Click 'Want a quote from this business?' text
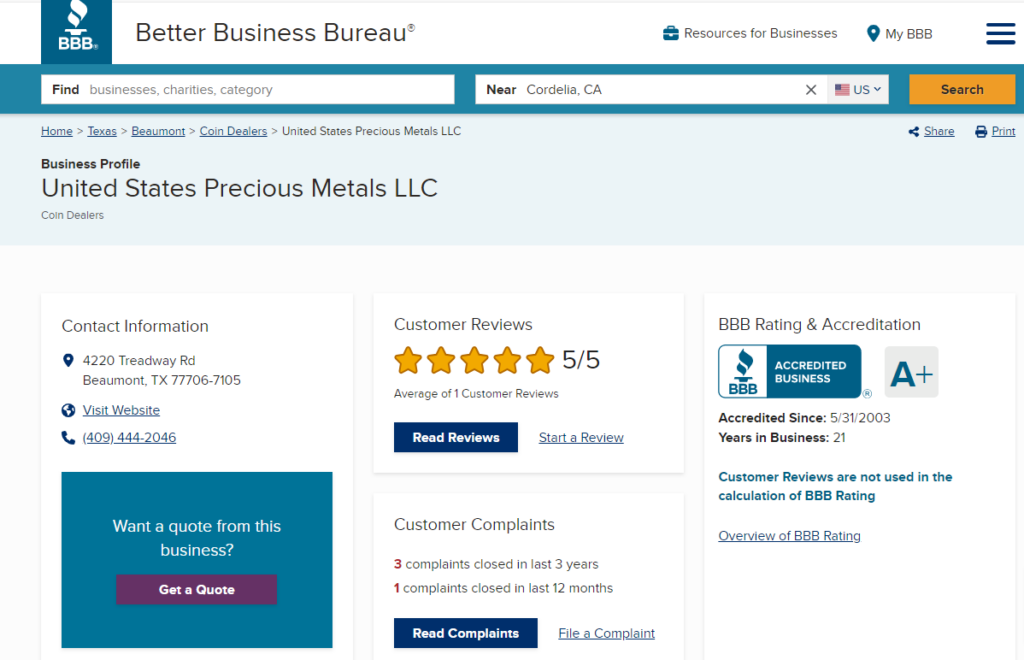The height and width of the screenshot is (660, 1024). pyautogui.click(x=197, y=538)
